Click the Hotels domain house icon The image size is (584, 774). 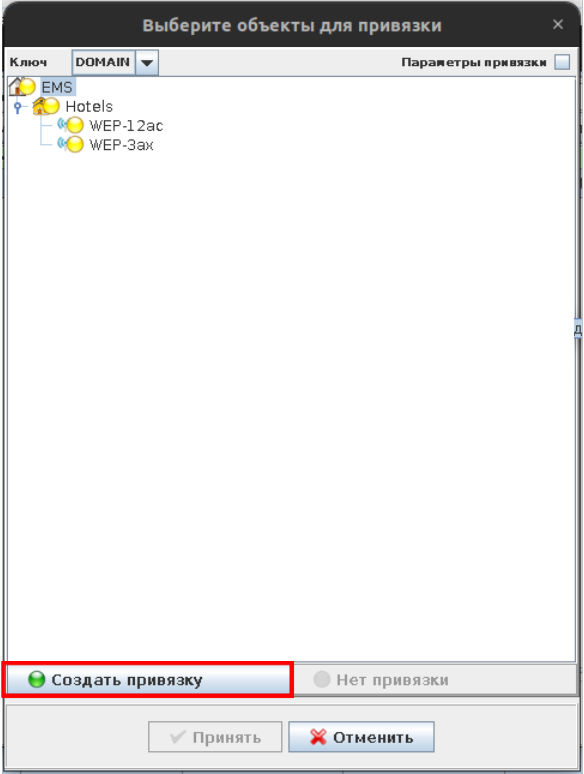pyautogui.click(x=45, y=106)
